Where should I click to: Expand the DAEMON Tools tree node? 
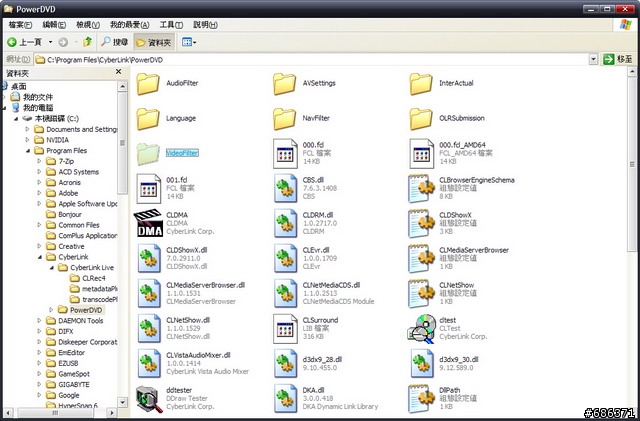click(x=40, y=321)
